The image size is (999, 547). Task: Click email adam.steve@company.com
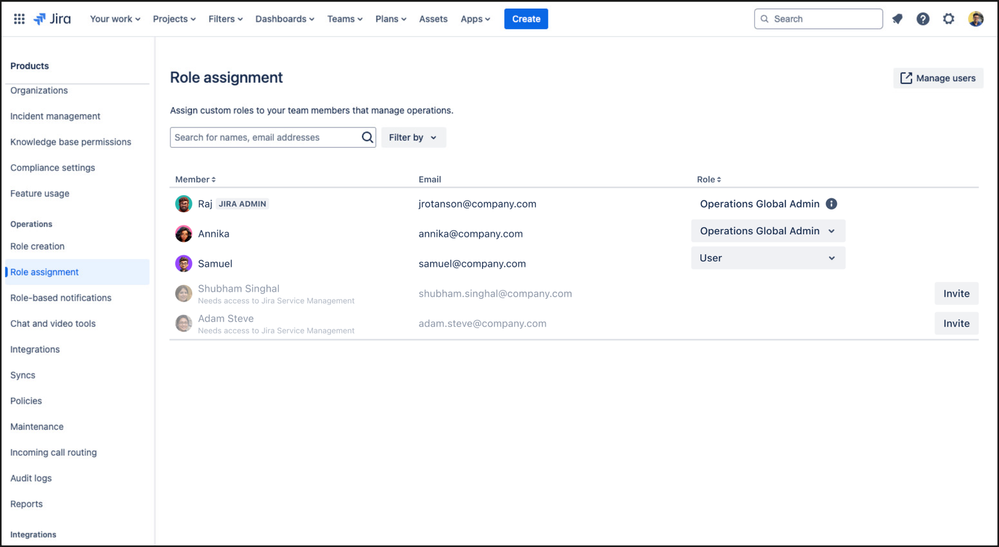coord(482,323)
